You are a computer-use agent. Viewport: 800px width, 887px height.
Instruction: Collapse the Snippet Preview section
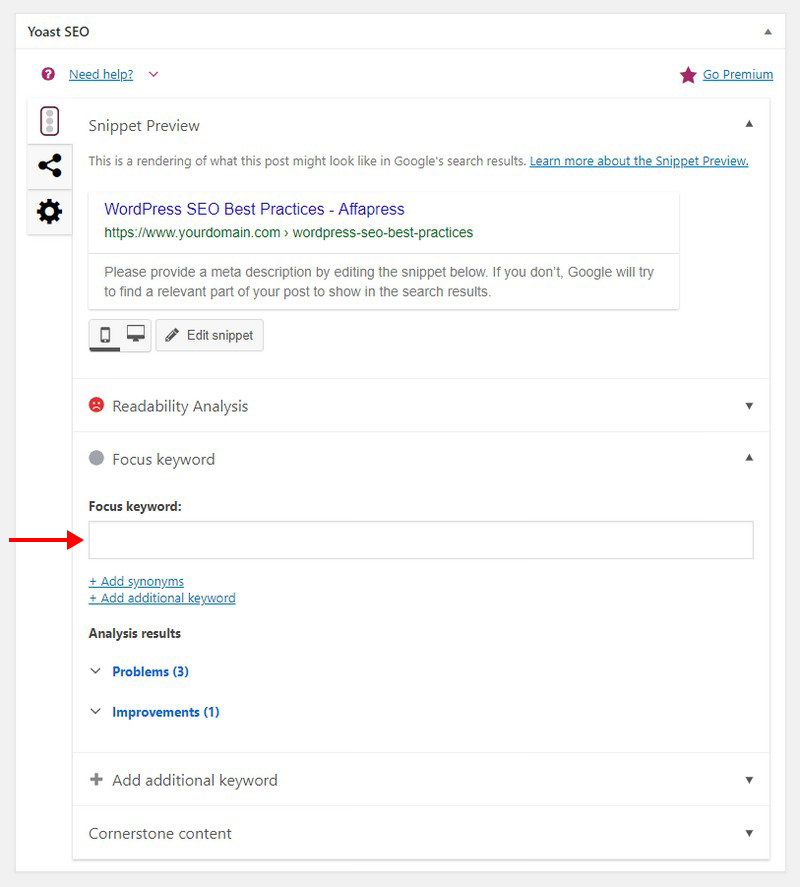[749, 124]
